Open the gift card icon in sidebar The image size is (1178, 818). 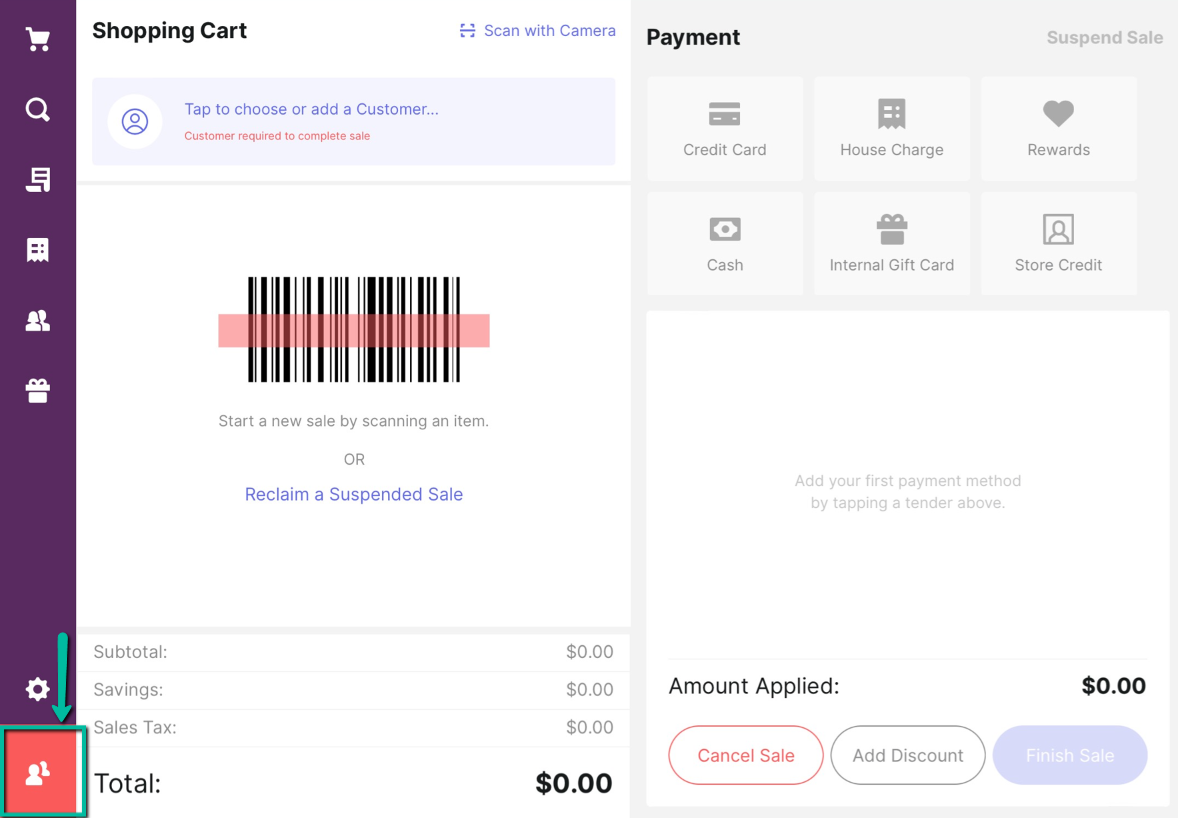(x=38, y=391)
